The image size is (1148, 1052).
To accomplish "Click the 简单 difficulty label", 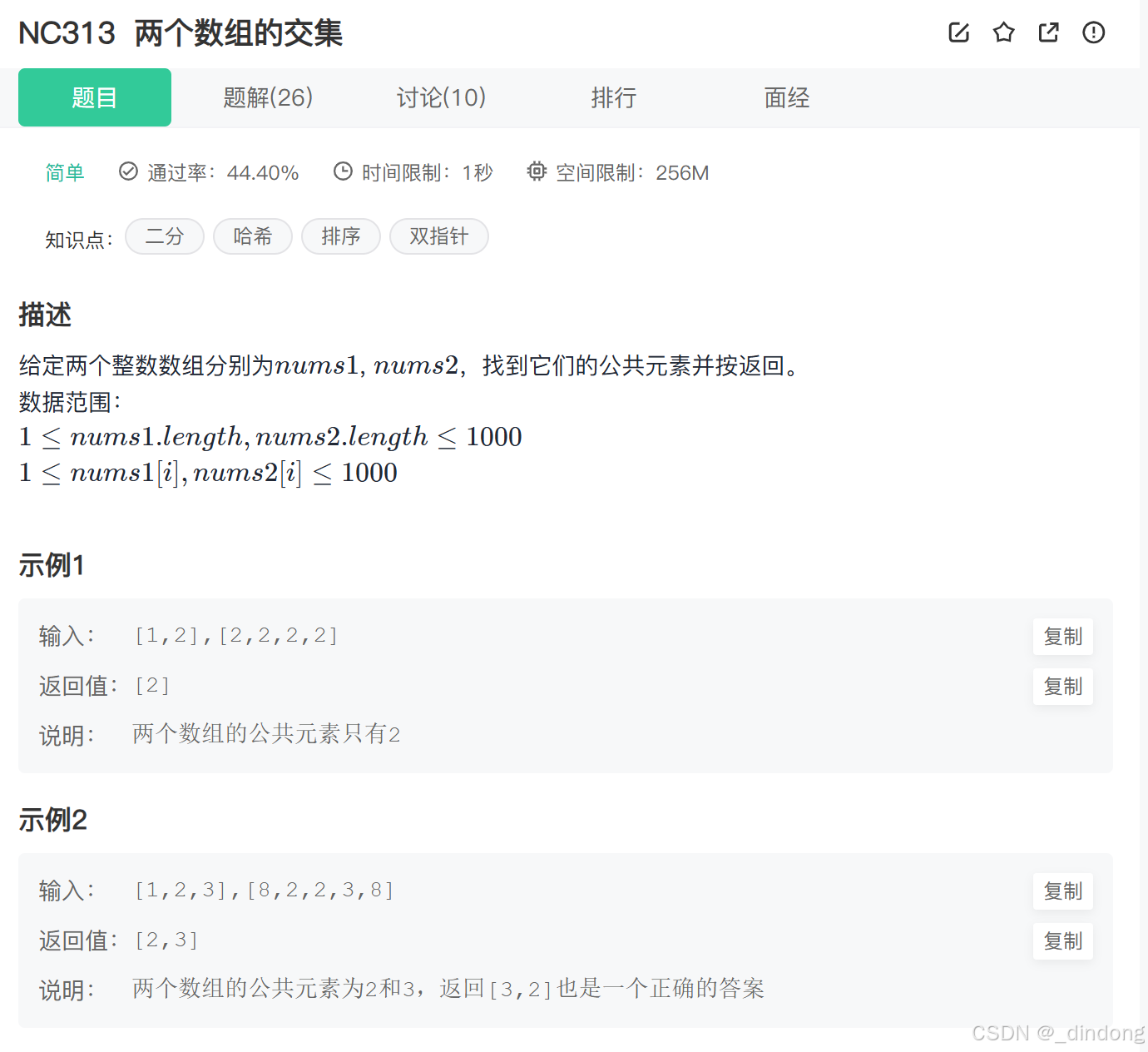I will tap(65, 172).
